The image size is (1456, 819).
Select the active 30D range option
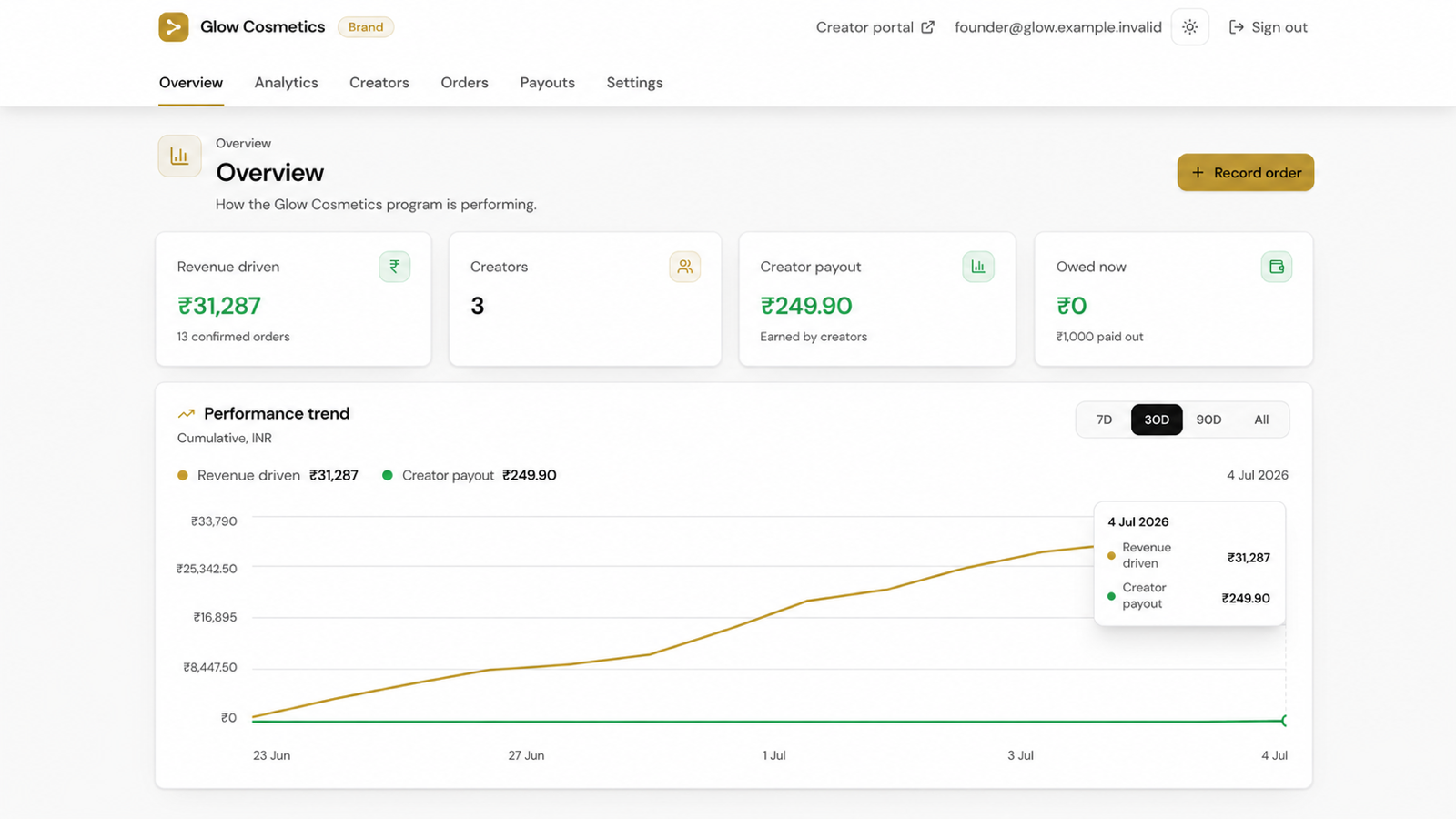[x=1157, y=420]
